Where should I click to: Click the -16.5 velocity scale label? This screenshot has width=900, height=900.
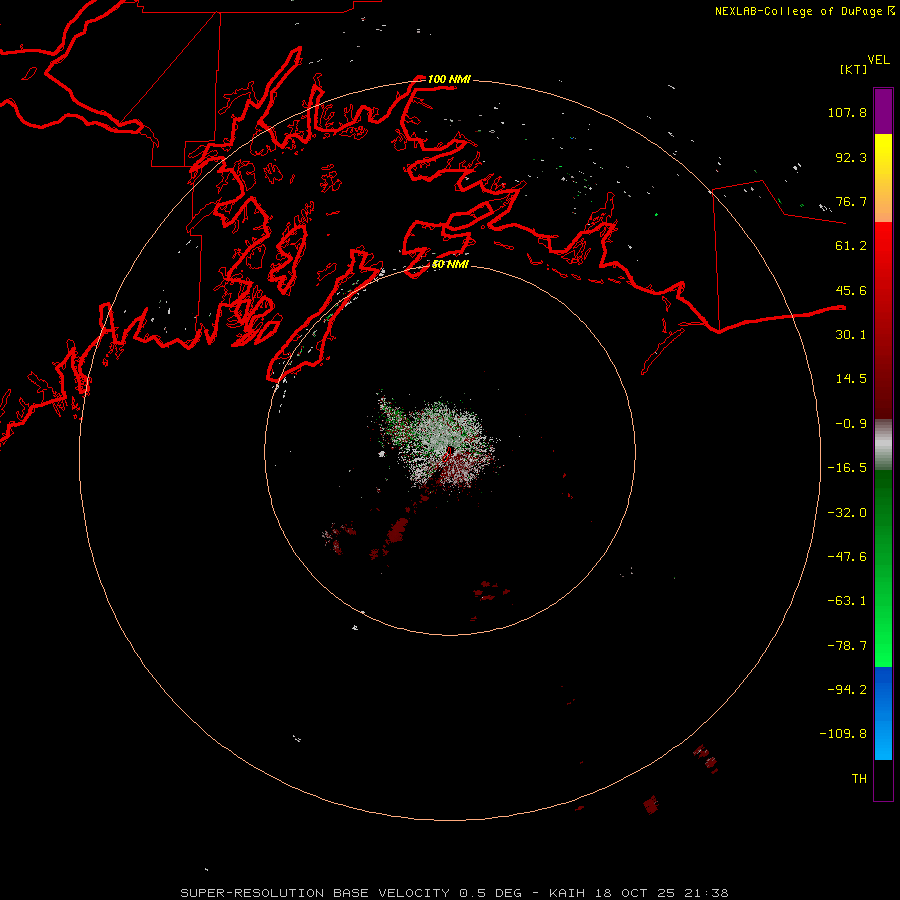[x=847, y=468]
